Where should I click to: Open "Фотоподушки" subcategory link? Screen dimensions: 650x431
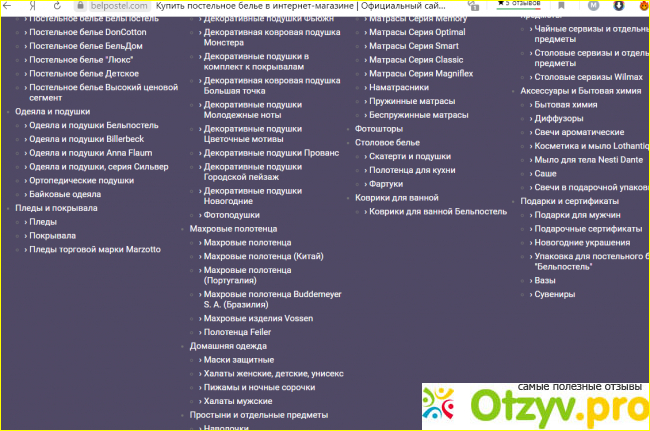pos(231,214)
